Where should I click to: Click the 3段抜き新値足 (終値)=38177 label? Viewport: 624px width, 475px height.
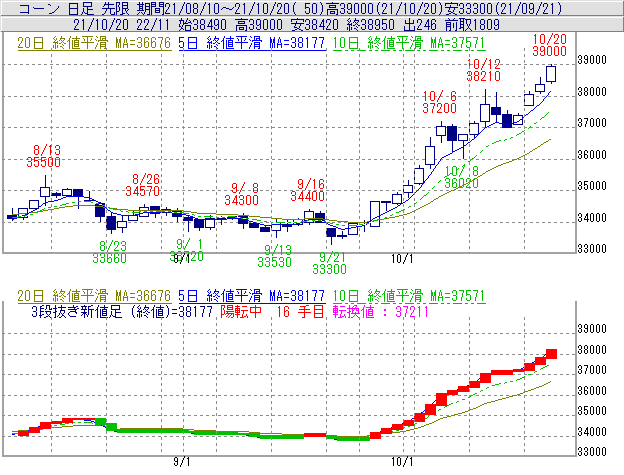[x=122, y=311]
